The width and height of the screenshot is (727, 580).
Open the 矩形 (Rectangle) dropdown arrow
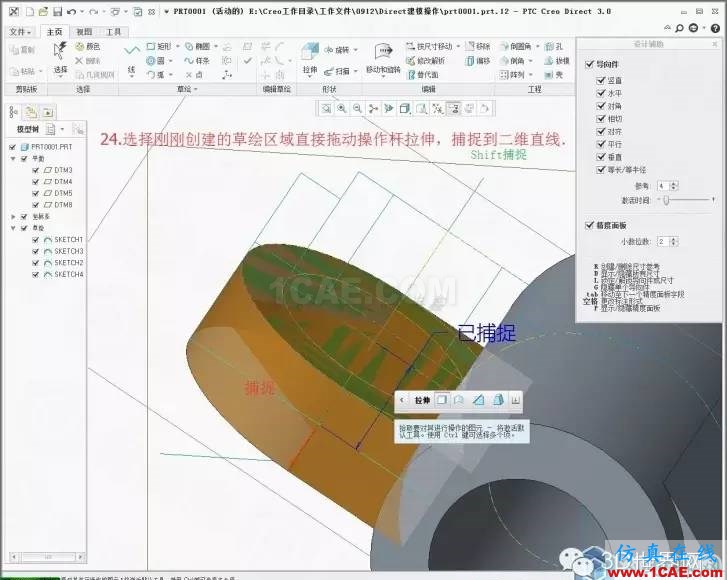[x=178, y=46]
